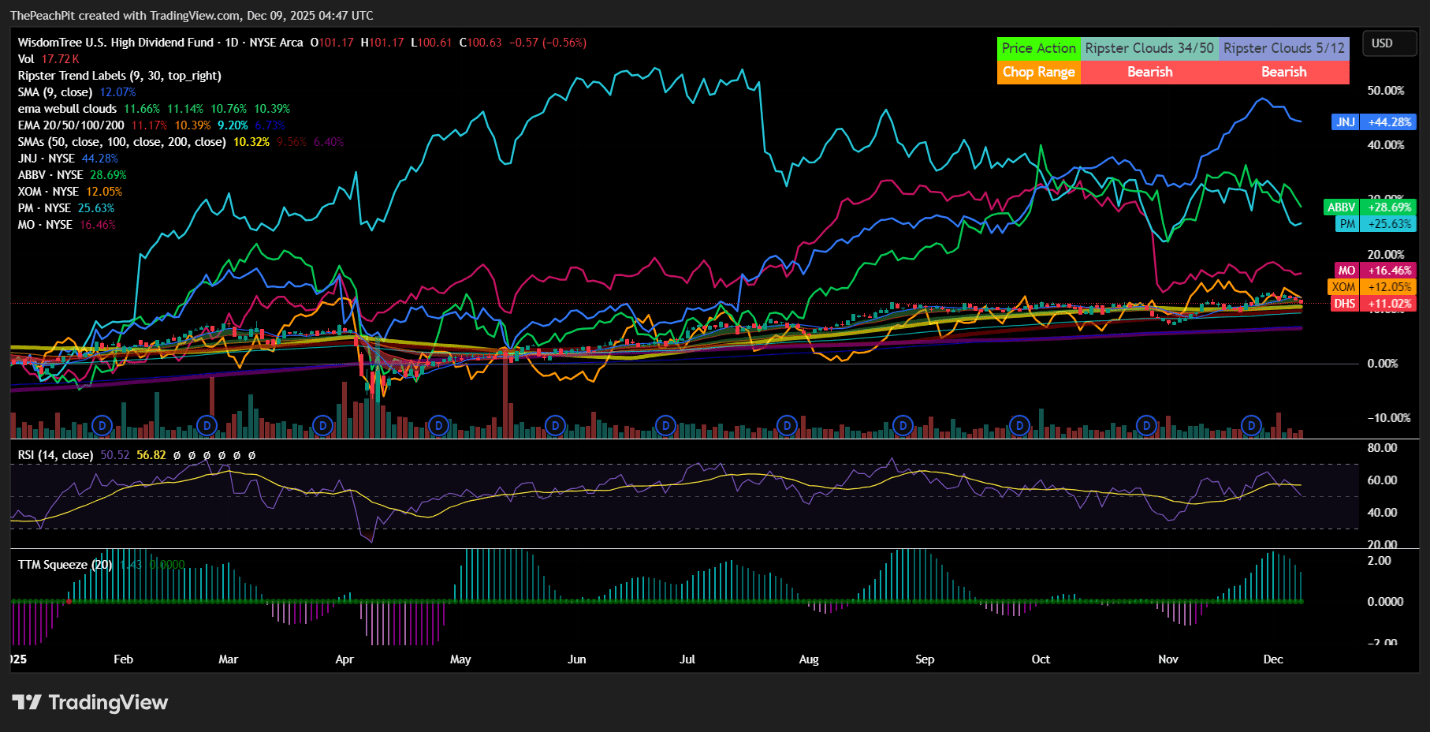Click the JNJ · NYSE comparison symbol legend
The width and height of the screenshot is (1430, 732).
[46, 158]
